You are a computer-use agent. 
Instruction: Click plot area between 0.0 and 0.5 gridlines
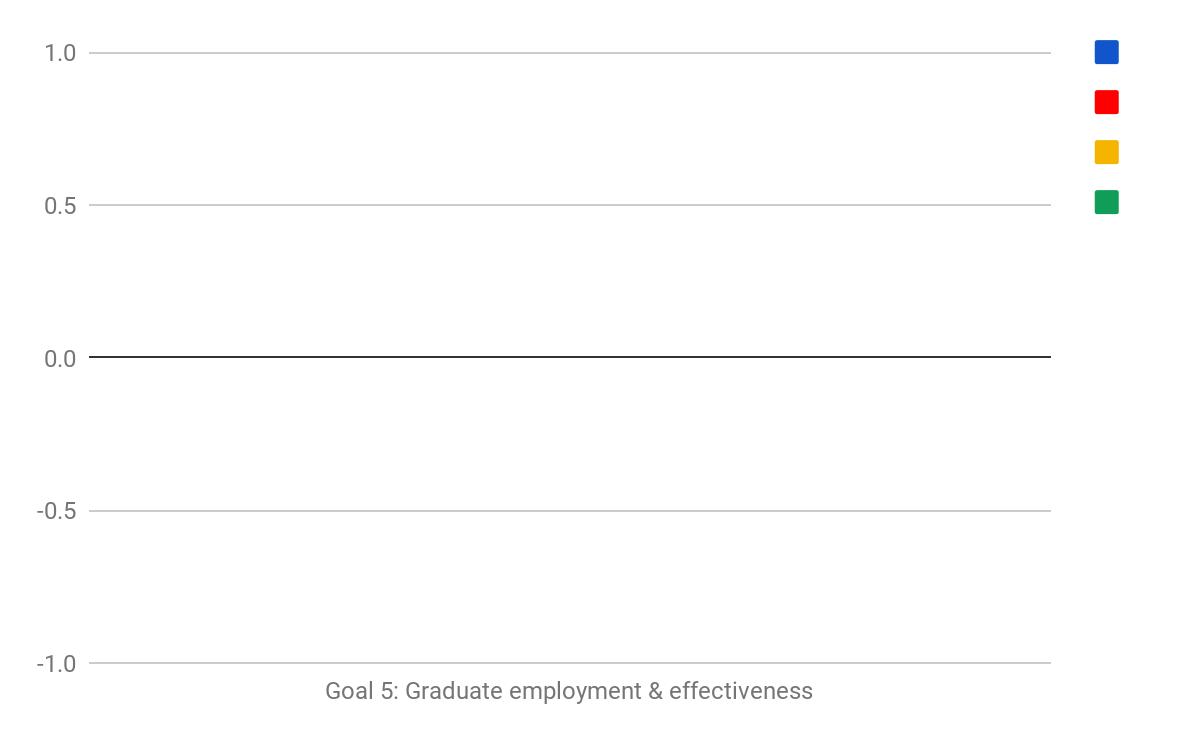[570, 281]
